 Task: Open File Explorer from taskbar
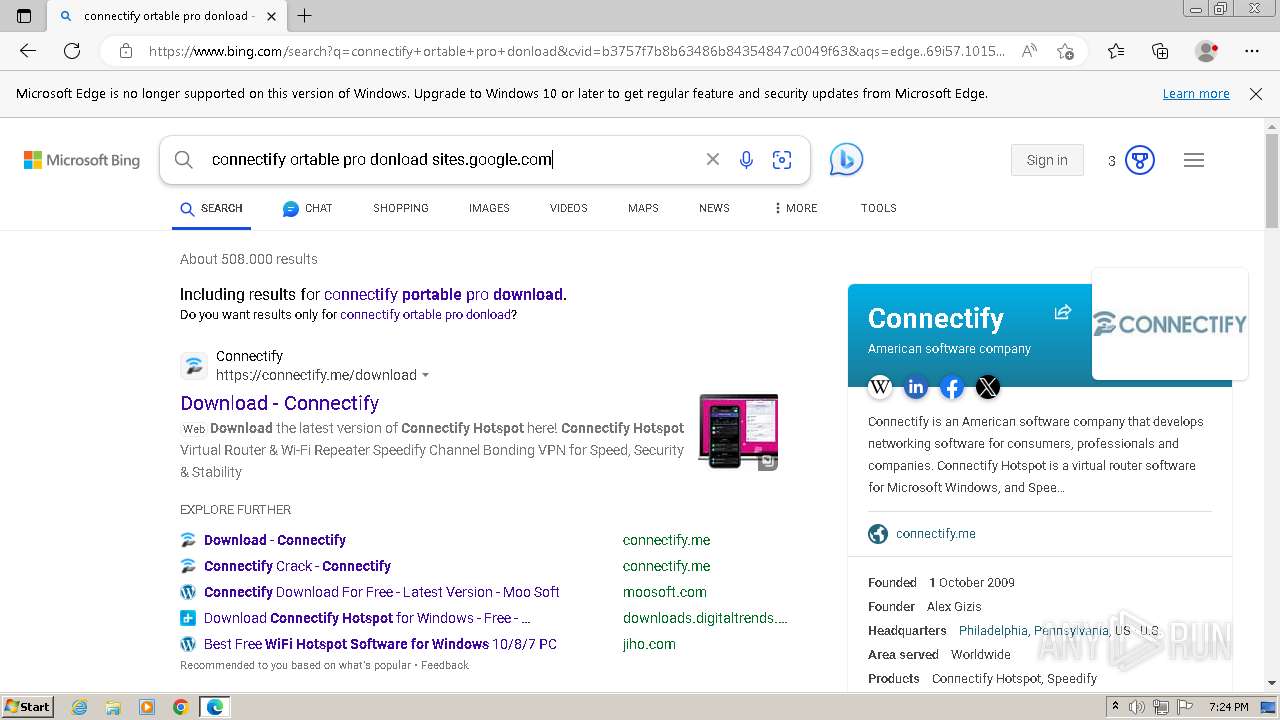point(113,707)
